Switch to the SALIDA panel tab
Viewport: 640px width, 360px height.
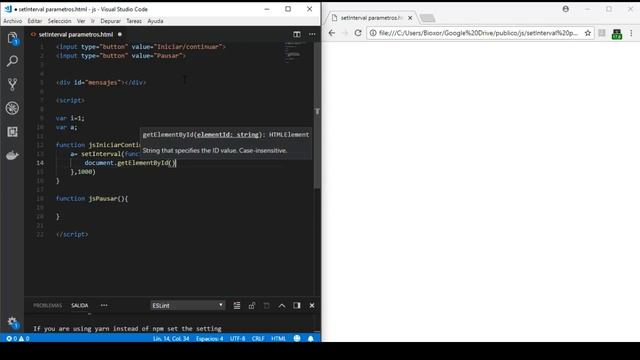80,305
